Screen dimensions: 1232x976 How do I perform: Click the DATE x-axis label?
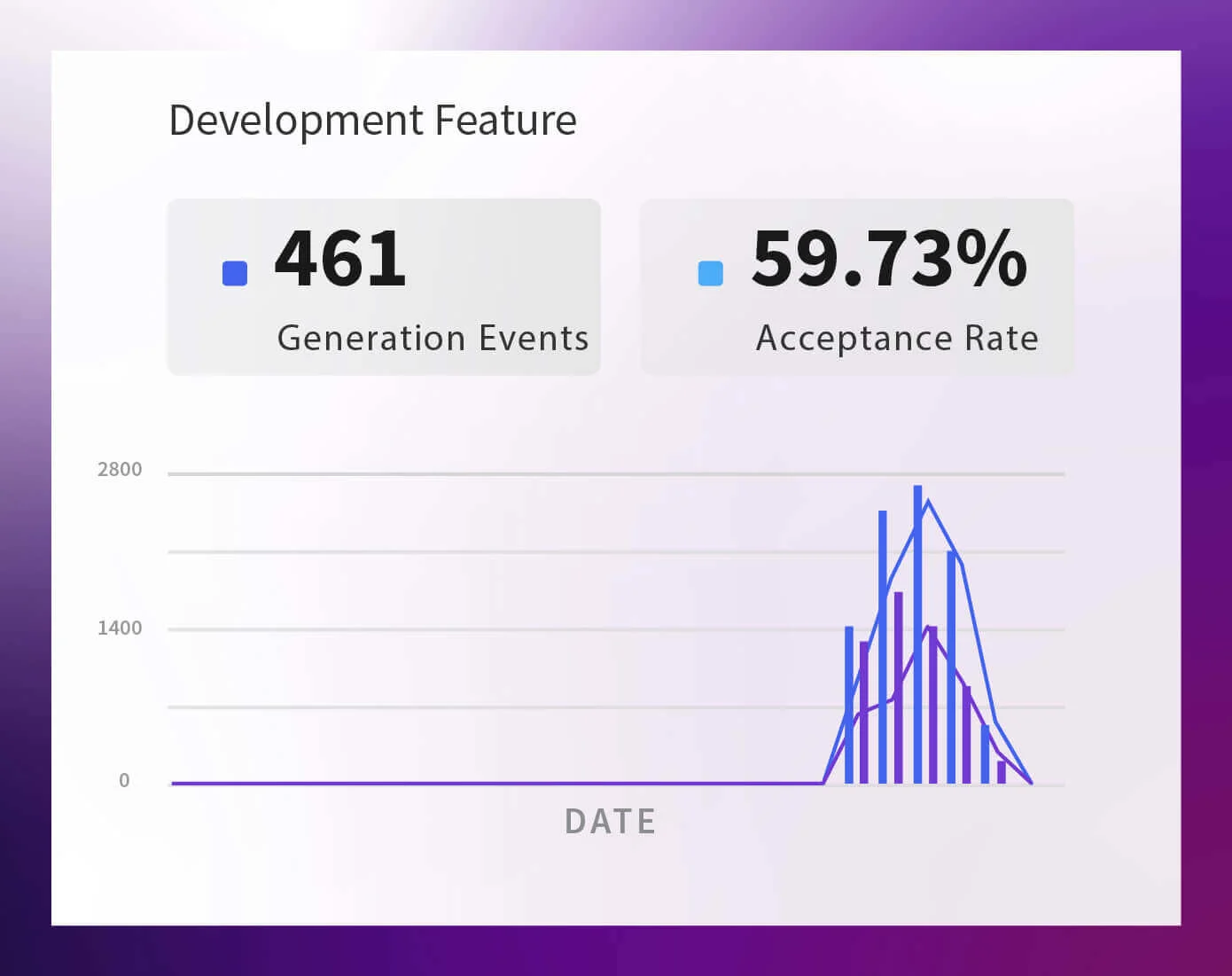click(611, 822)
